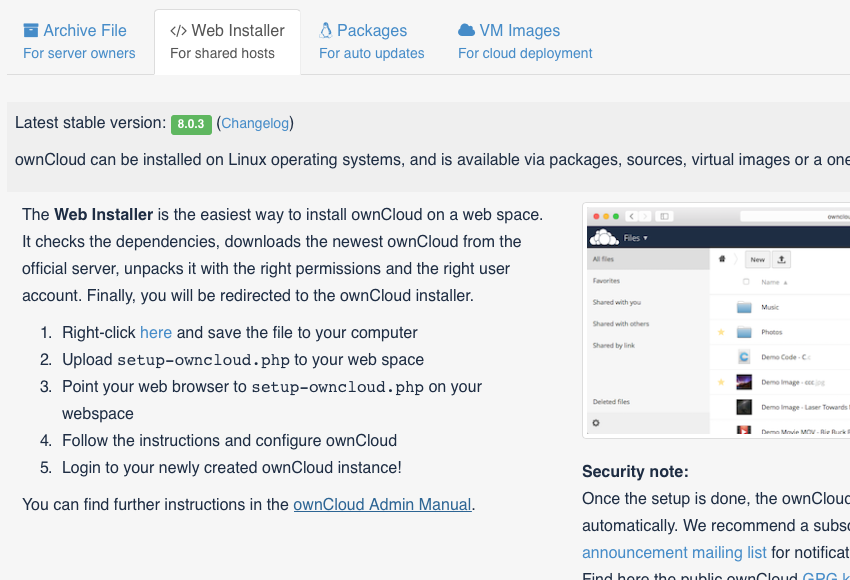Image resolution: width=850 pixels, height=580 pixels.
Task: Click 'Login to your newly created ownCloud instance!'
Action: (231, 467)
